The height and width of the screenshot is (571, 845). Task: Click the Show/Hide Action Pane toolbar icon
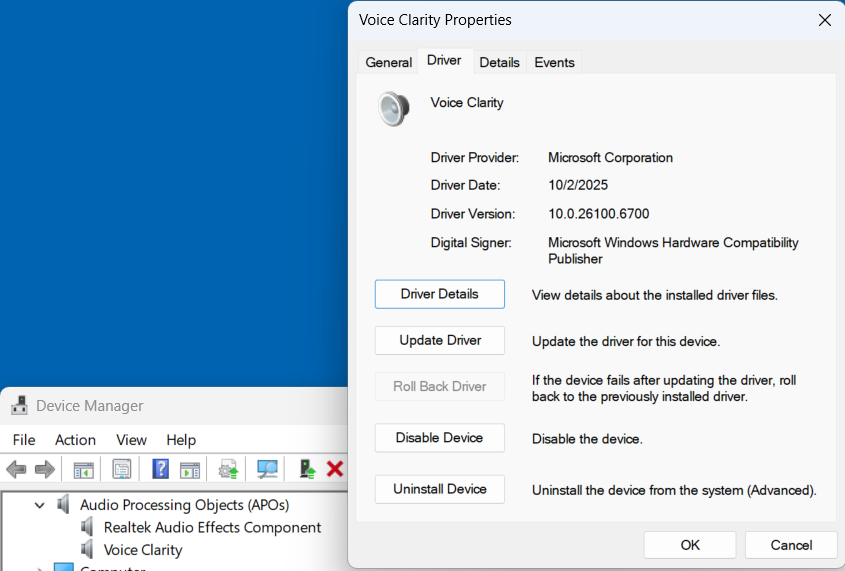pos(190,469)
